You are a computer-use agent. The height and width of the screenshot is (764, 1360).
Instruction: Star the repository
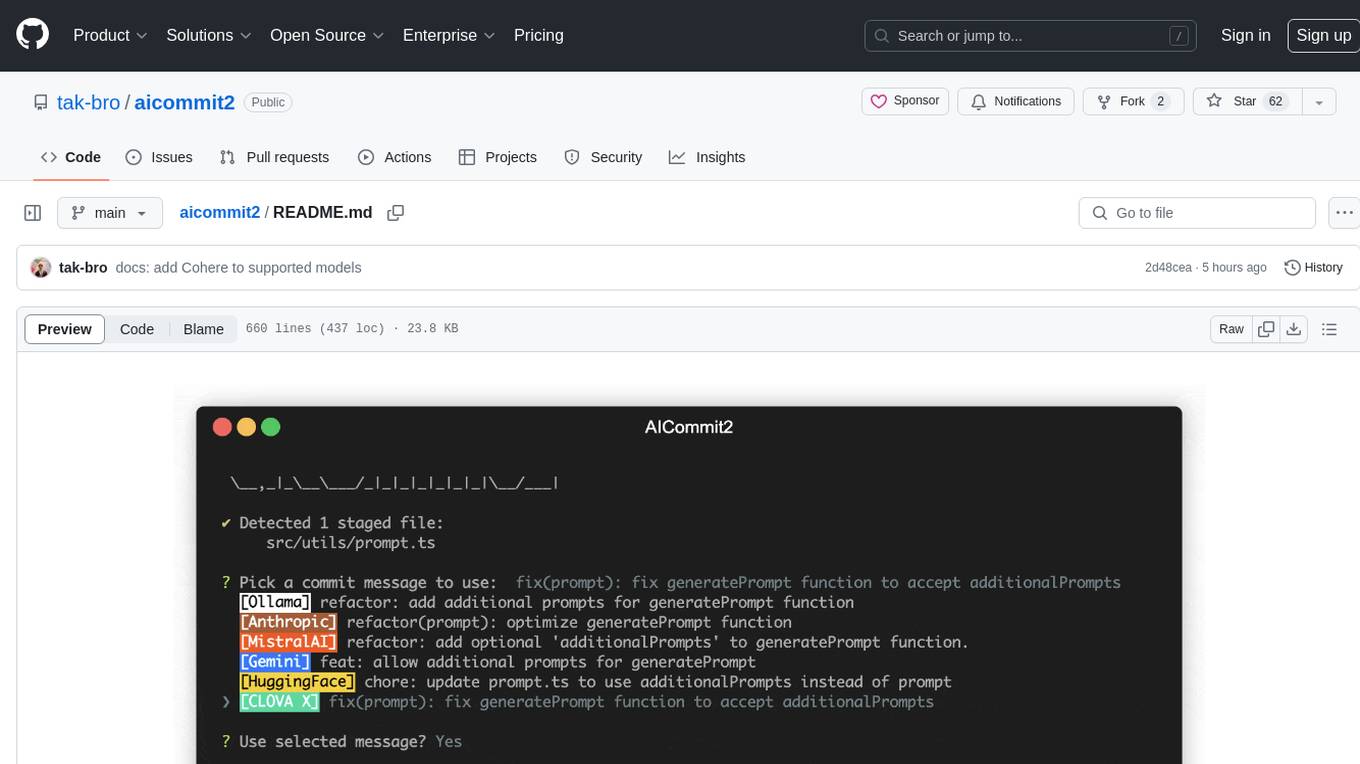point(1246,101)
